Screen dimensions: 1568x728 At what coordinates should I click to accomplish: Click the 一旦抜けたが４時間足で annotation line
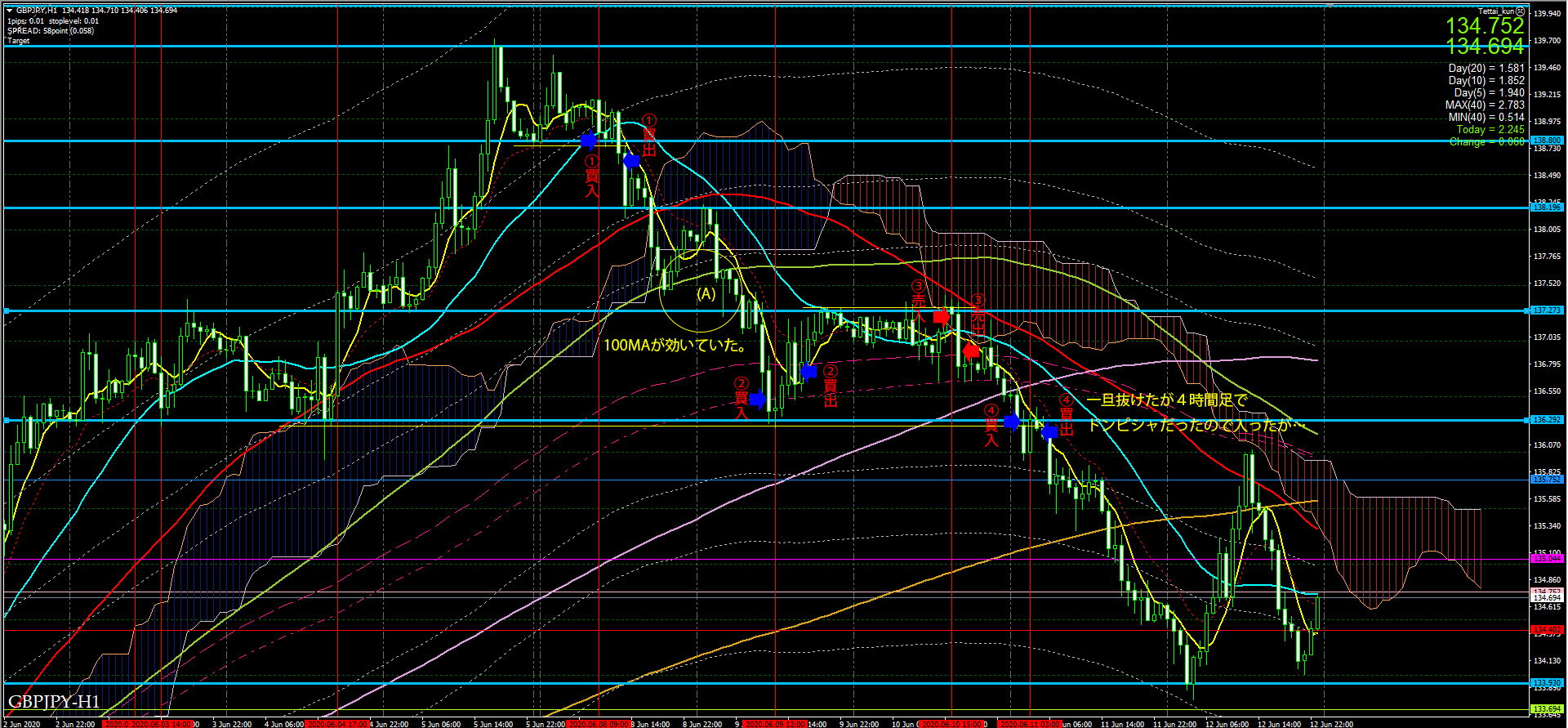(1167, 400)
